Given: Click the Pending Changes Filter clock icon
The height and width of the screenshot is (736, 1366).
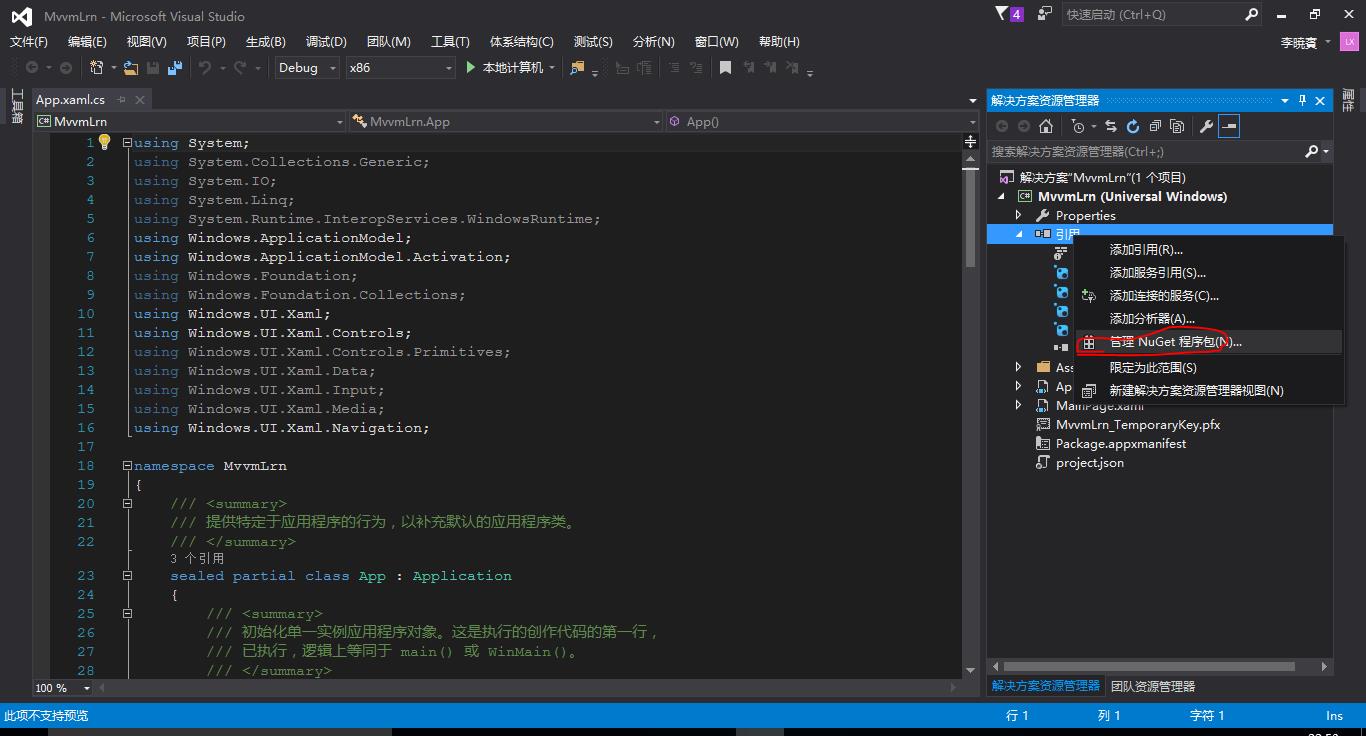Looking at the screenshot, I should pyautogui.click(x=1077, y=126).
